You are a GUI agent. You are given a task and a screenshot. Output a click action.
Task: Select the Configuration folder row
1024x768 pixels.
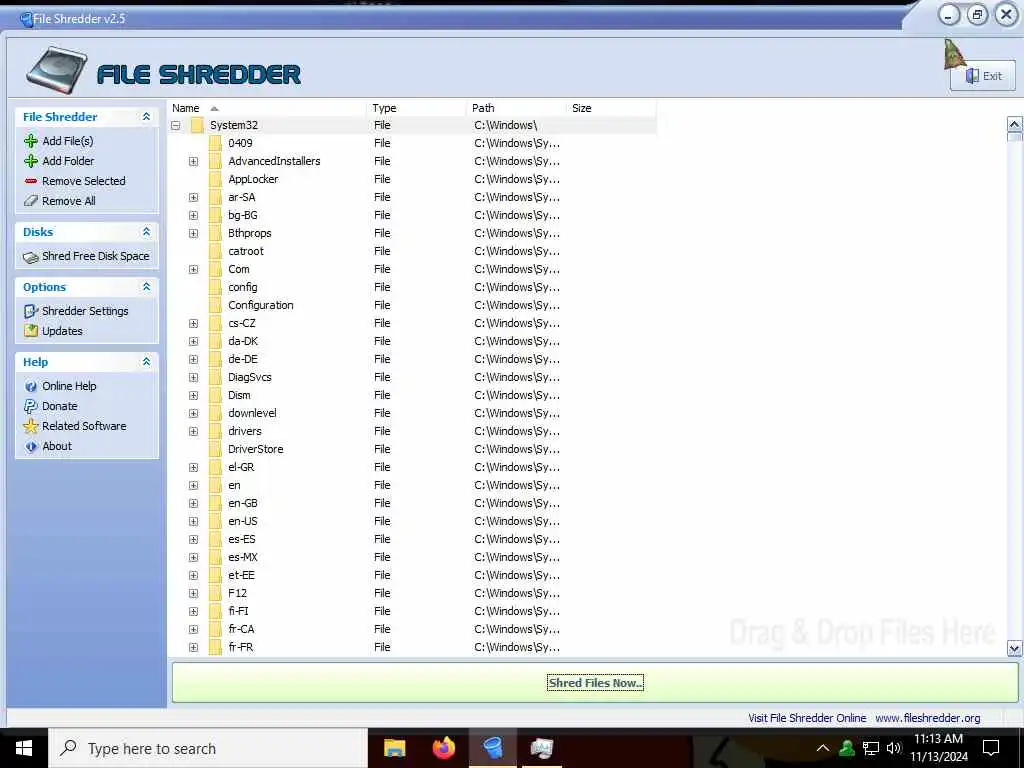click(413, 306)
